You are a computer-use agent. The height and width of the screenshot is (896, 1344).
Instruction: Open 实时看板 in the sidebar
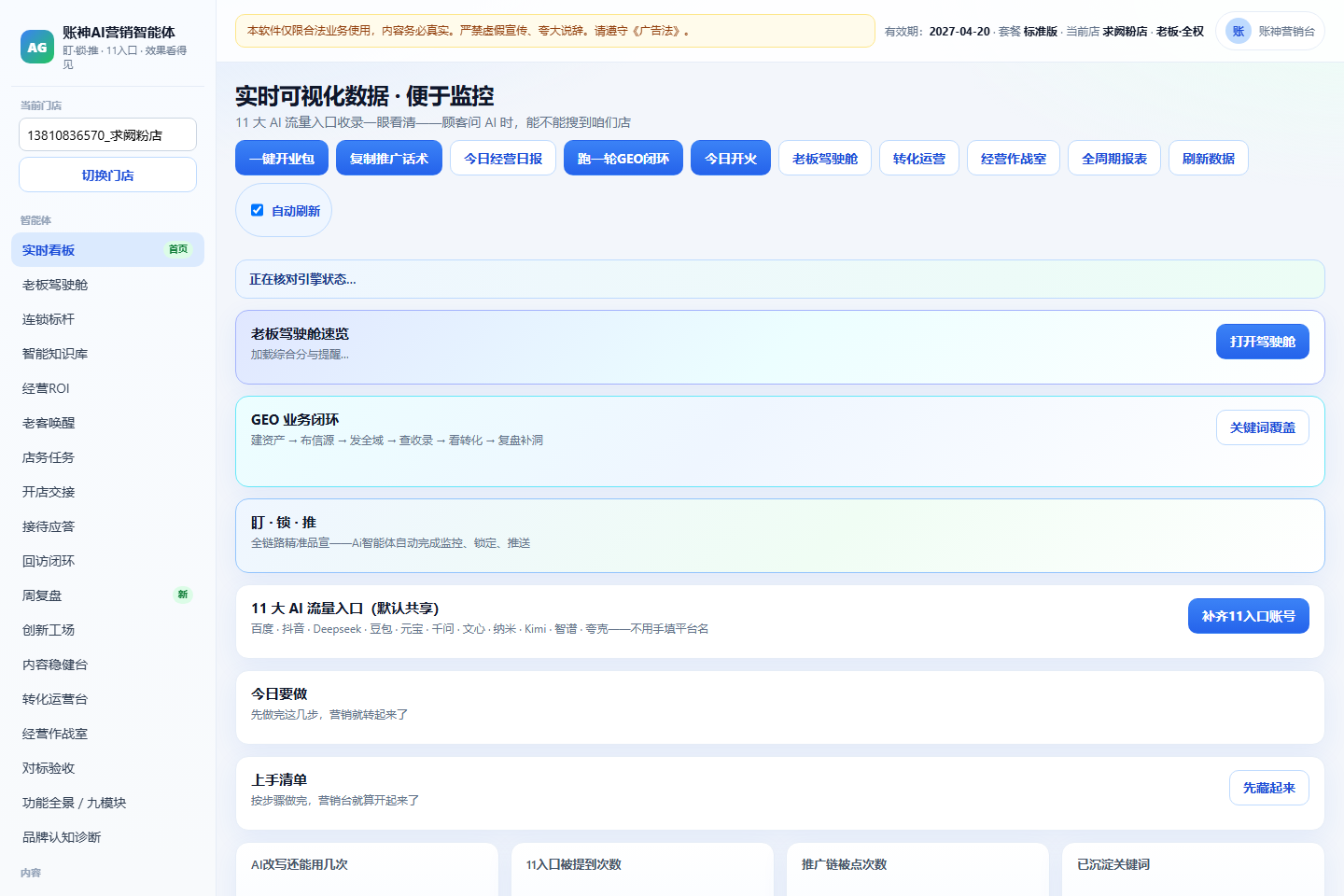[107, 249]
